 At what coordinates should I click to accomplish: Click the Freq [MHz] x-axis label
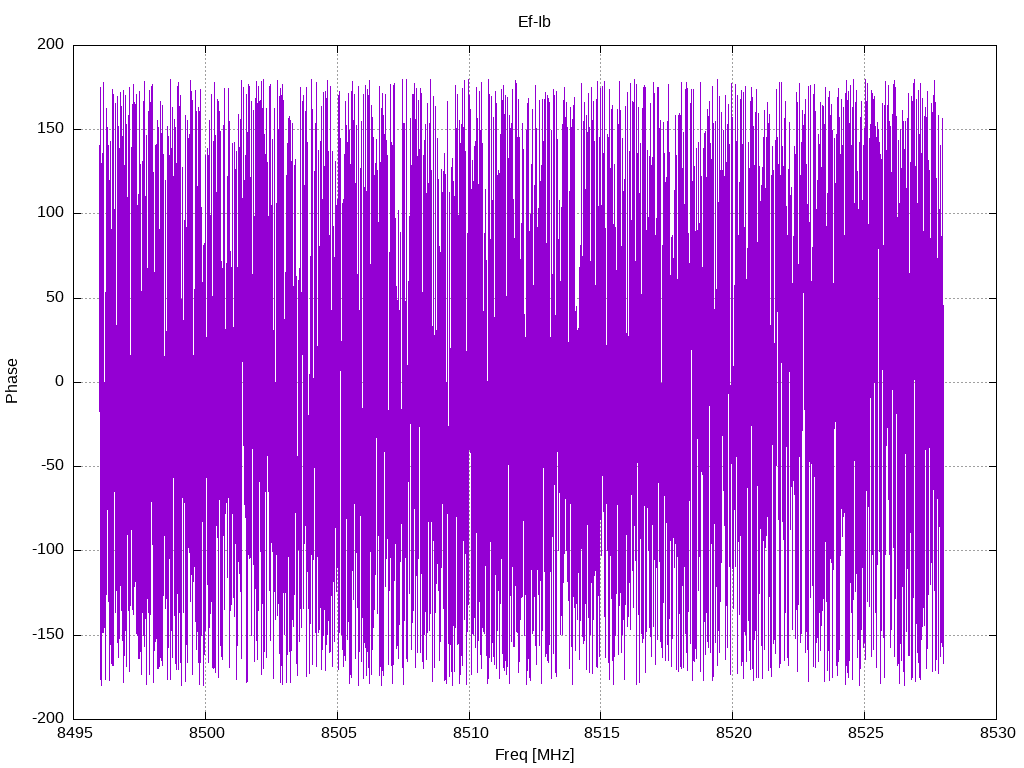pyautogui.click(x=534, y=755)
